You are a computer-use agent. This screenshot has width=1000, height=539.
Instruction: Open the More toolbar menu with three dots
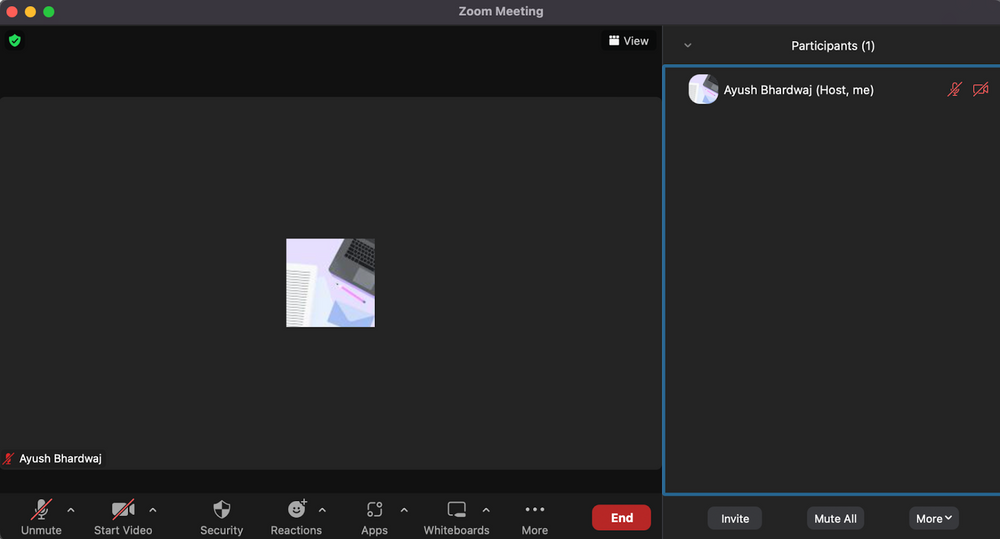(x=534, y=509)
